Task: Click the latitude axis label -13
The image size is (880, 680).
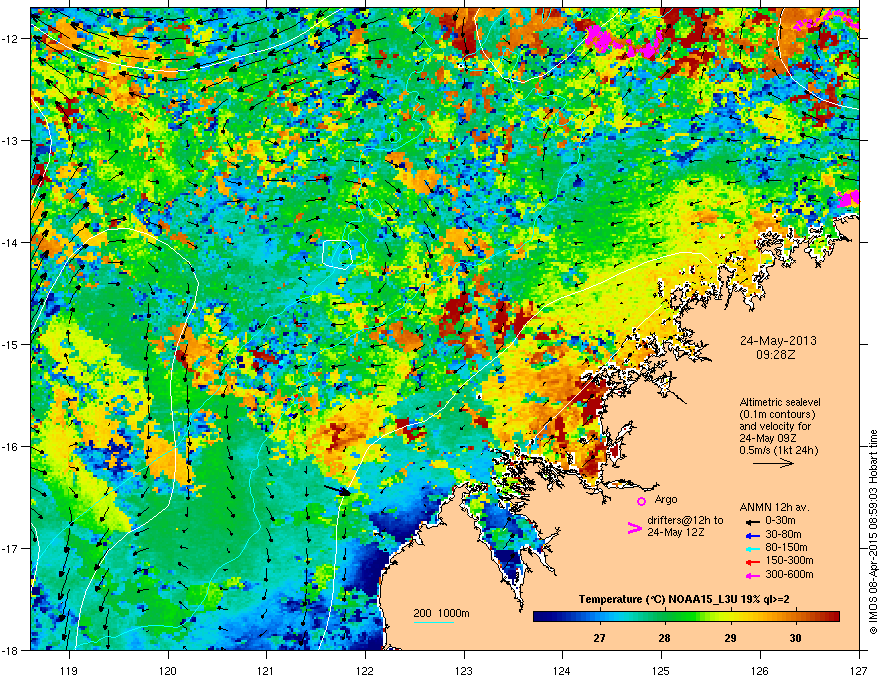Action: pyautogui.click(x=11, y=141)
